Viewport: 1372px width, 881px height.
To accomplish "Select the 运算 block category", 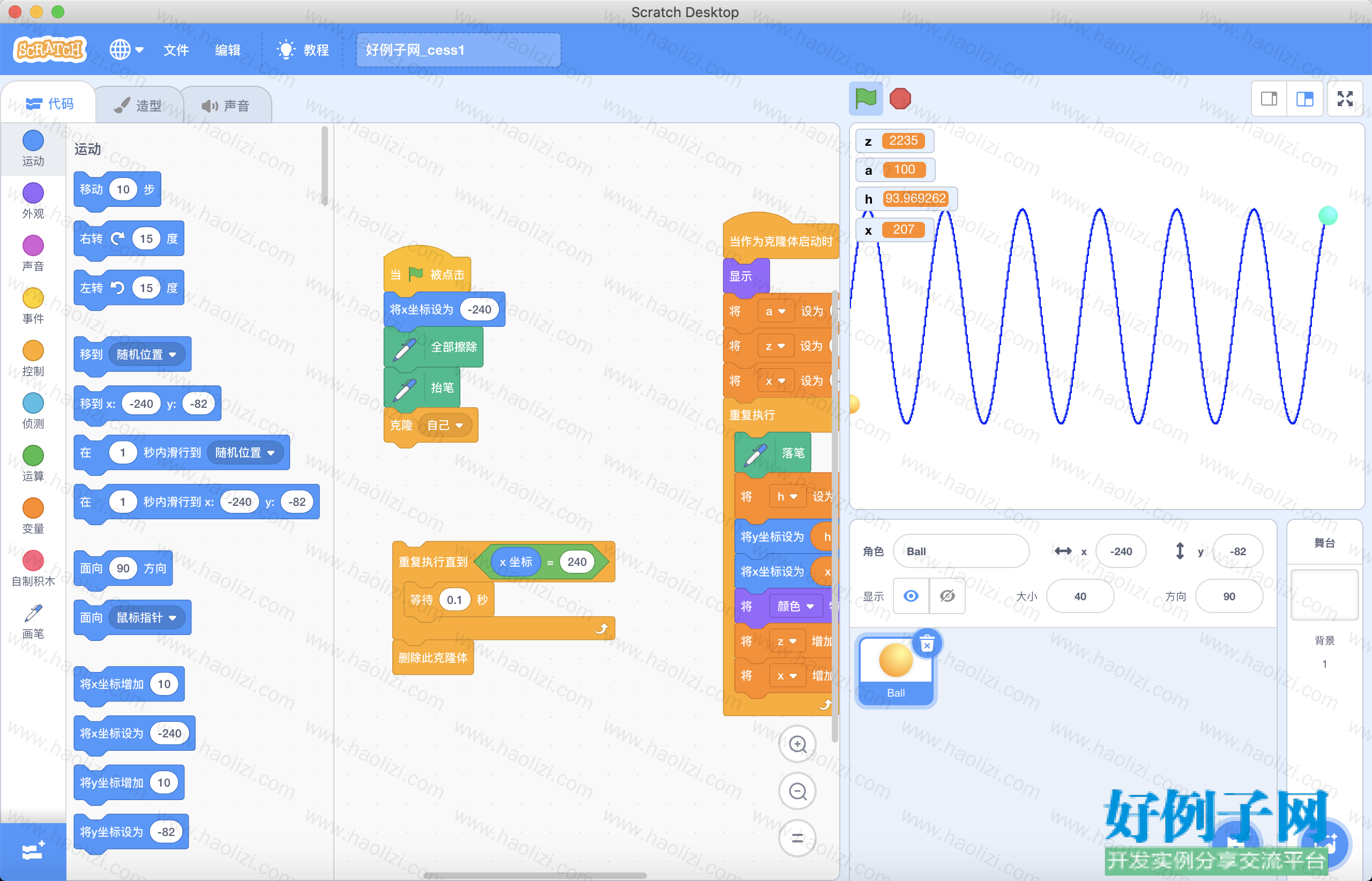I will point(33,464).
